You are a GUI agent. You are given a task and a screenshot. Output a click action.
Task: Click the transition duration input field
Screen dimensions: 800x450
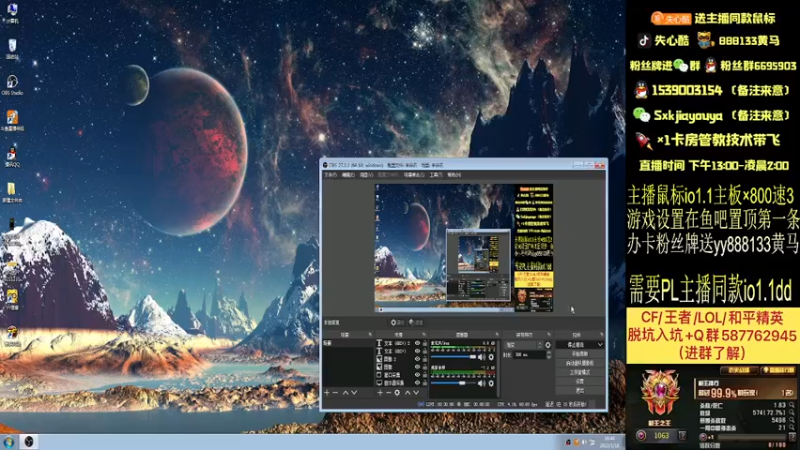[x=530, y=355]
